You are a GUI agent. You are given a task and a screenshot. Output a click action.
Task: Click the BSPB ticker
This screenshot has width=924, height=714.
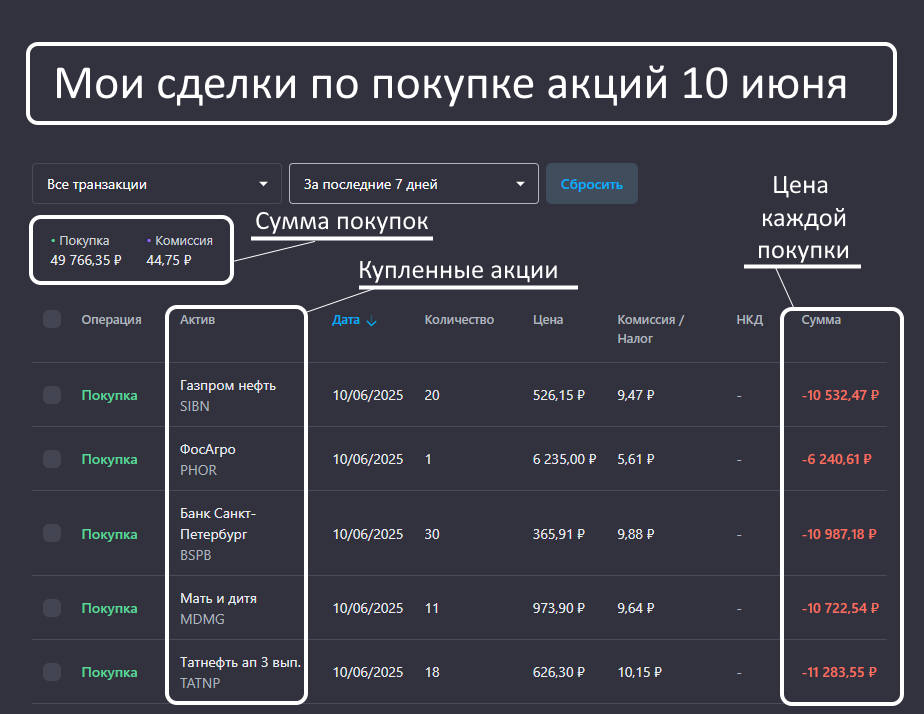click(196, 555)
